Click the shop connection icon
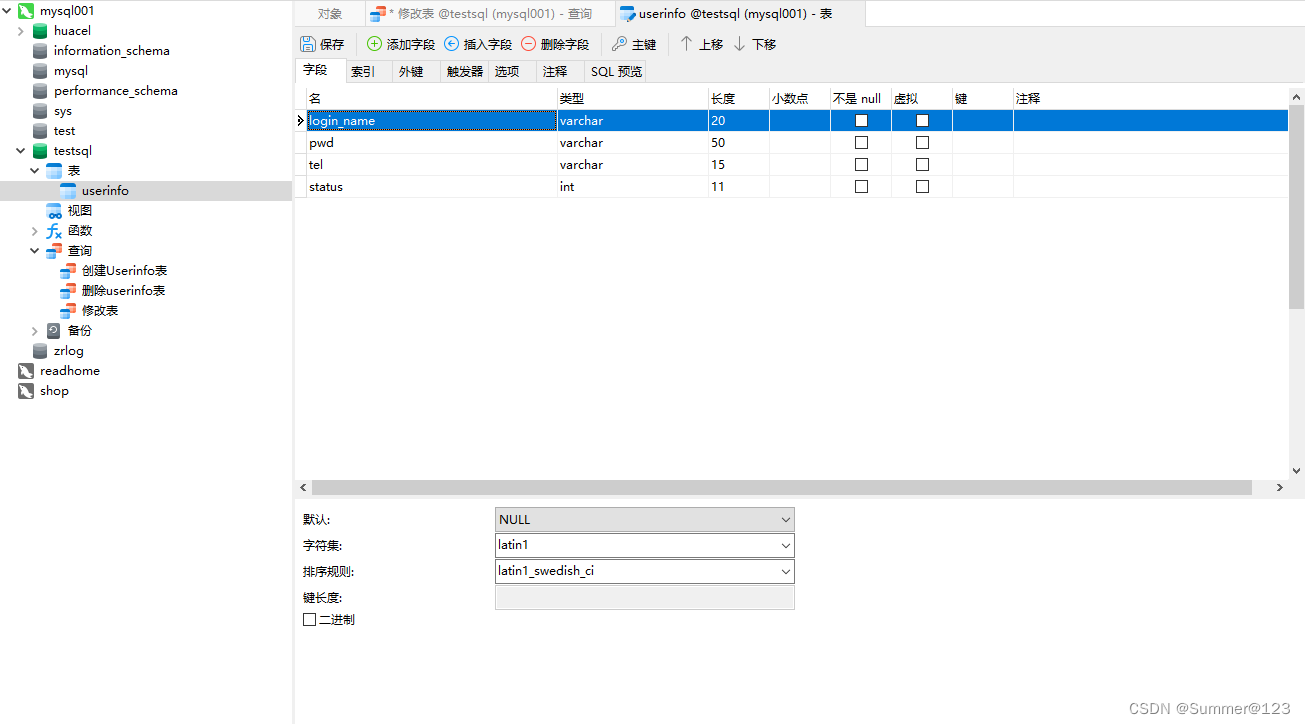Viewport: 1305px width, 724px height. 26,391
